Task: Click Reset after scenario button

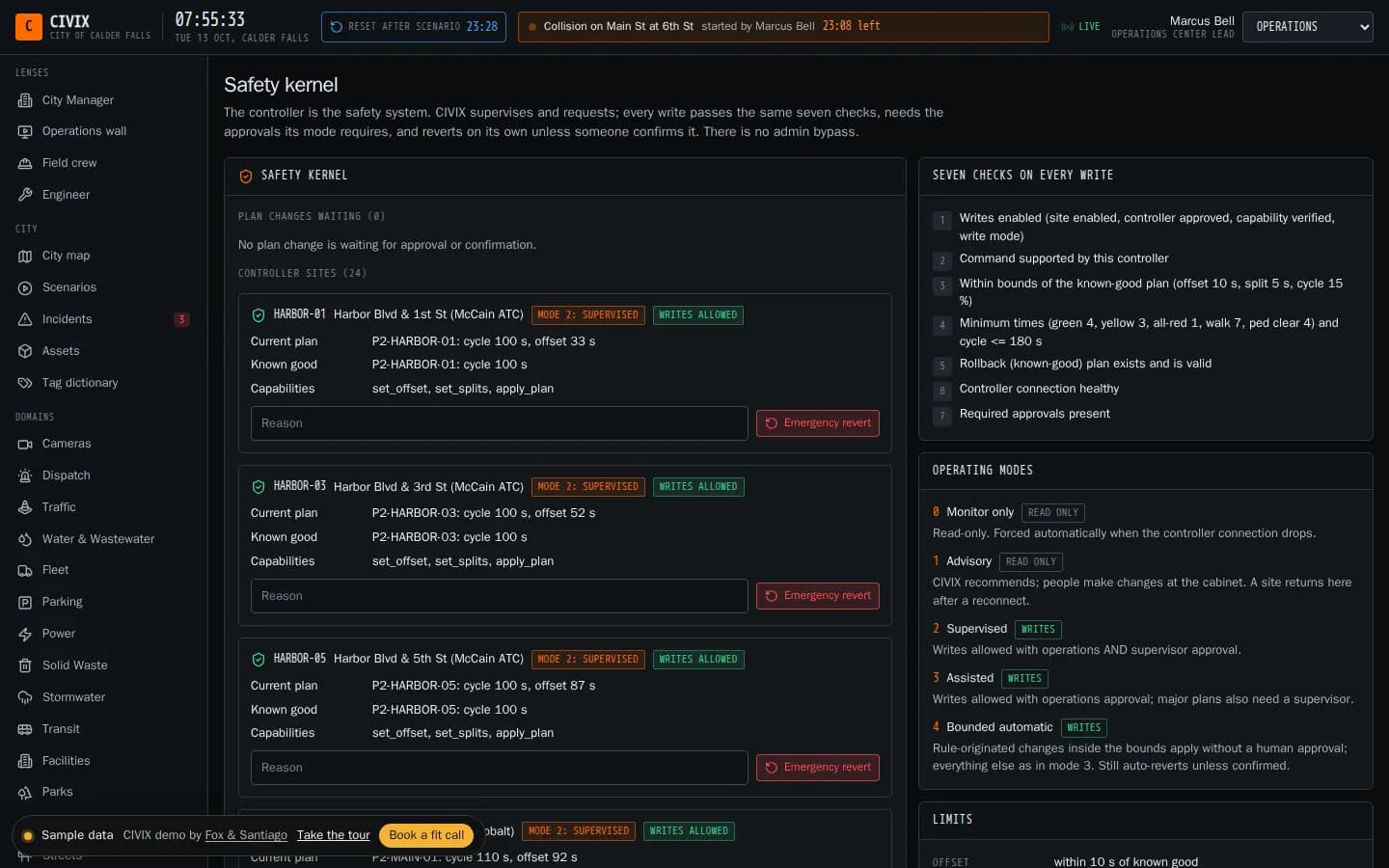Action: click(x=414, y=27)
